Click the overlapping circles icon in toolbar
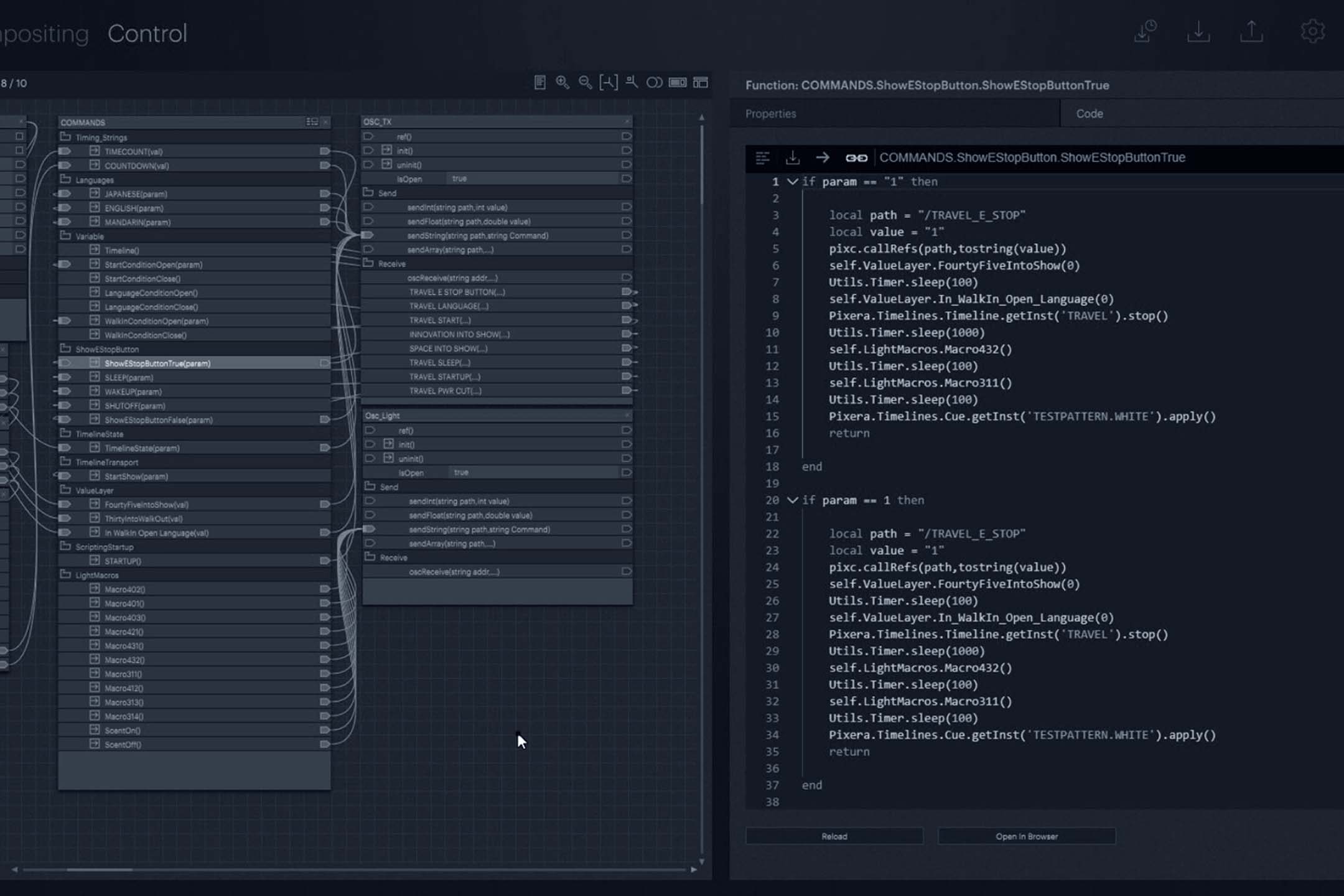 [x=654, y=83]
